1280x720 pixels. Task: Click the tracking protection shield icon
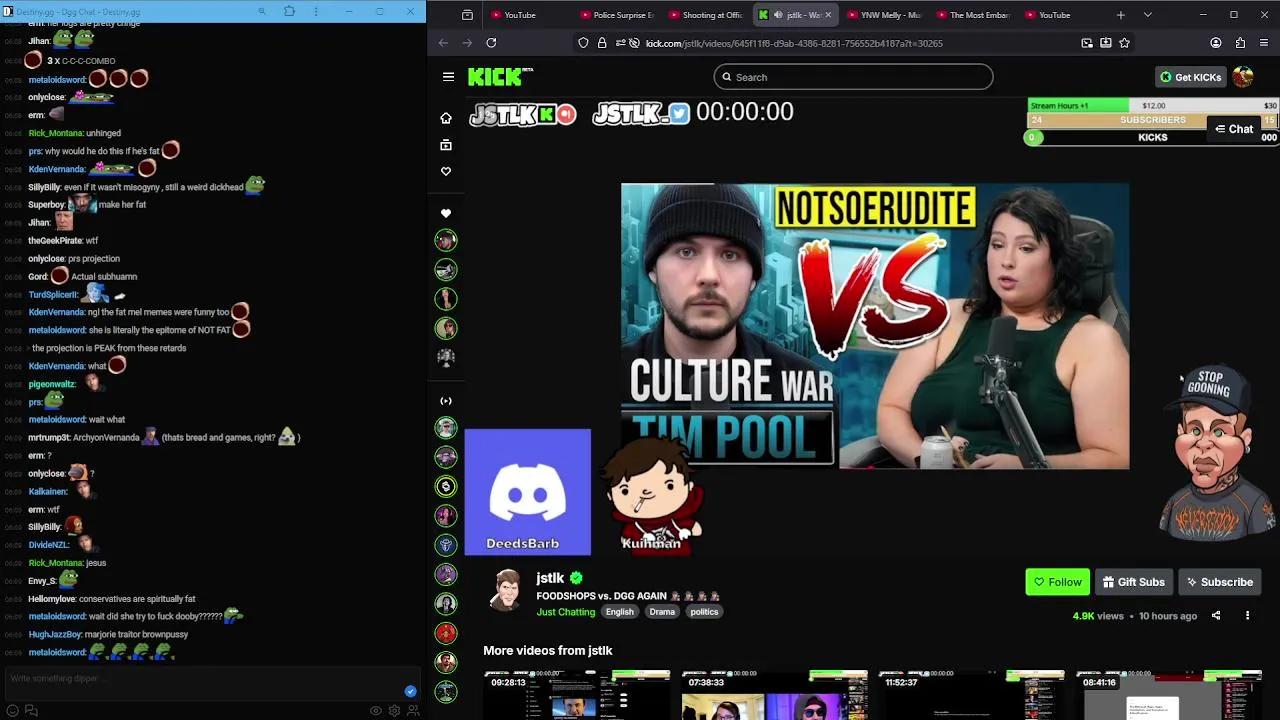[583, 43]
